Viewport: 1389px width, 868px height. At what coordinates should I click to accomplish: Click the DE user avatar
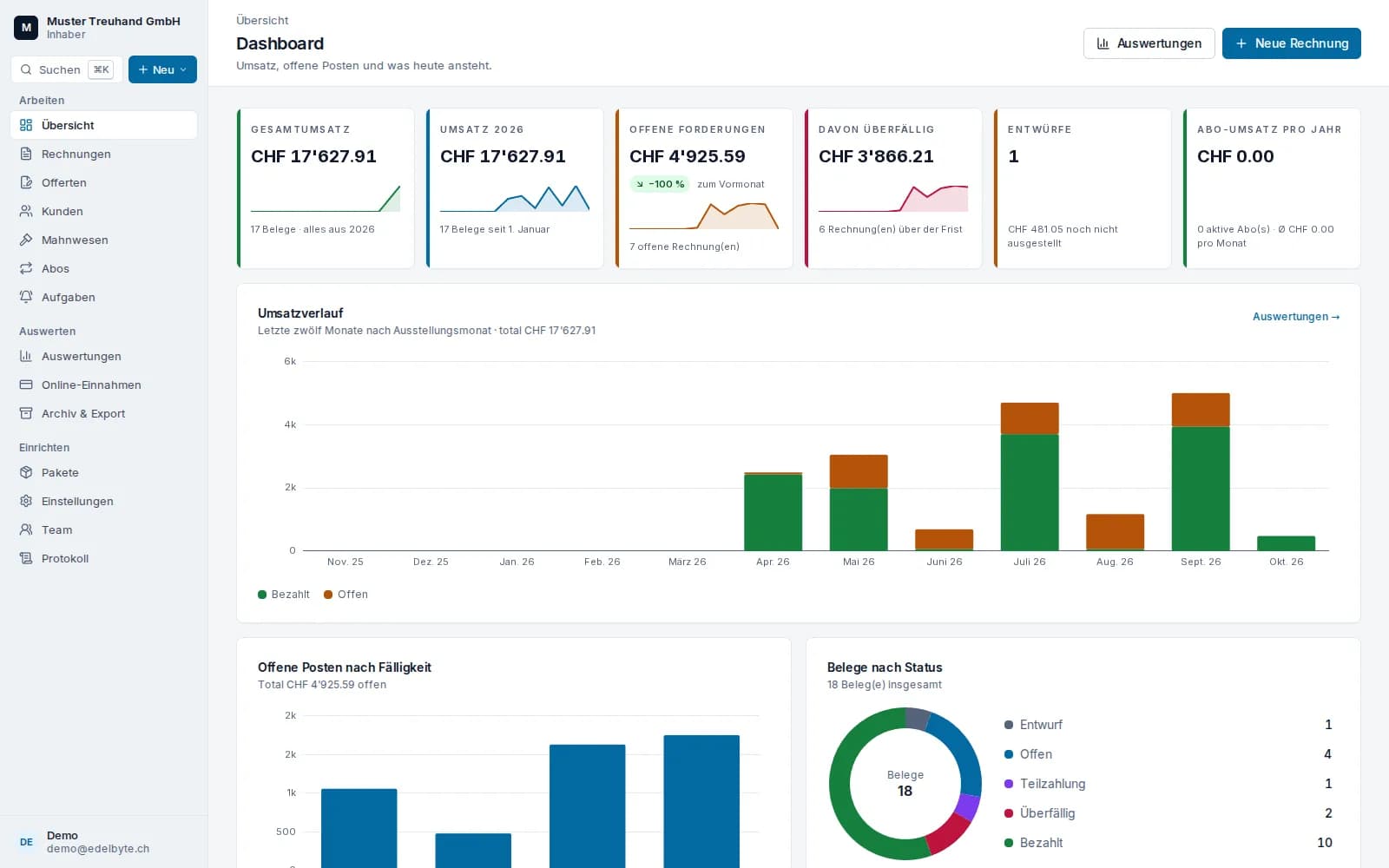coord(26,842)
